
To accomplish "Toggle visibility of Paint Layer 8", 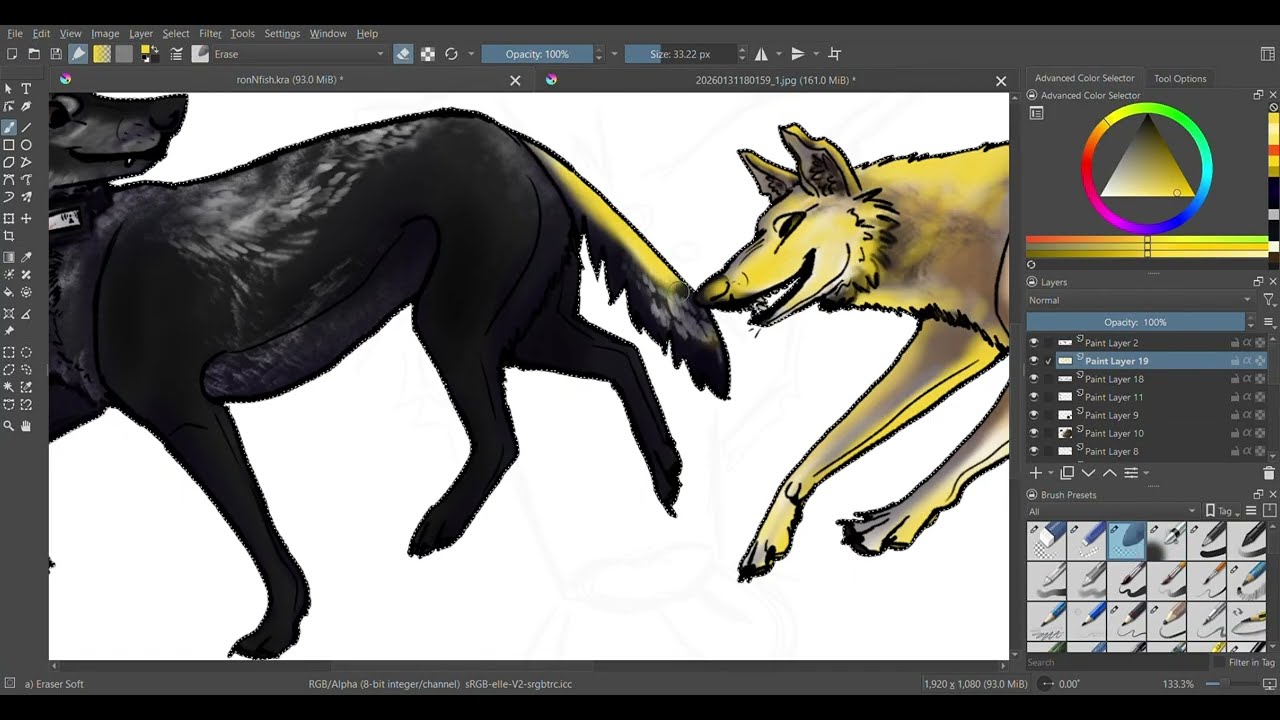I will coord(1034,451).
